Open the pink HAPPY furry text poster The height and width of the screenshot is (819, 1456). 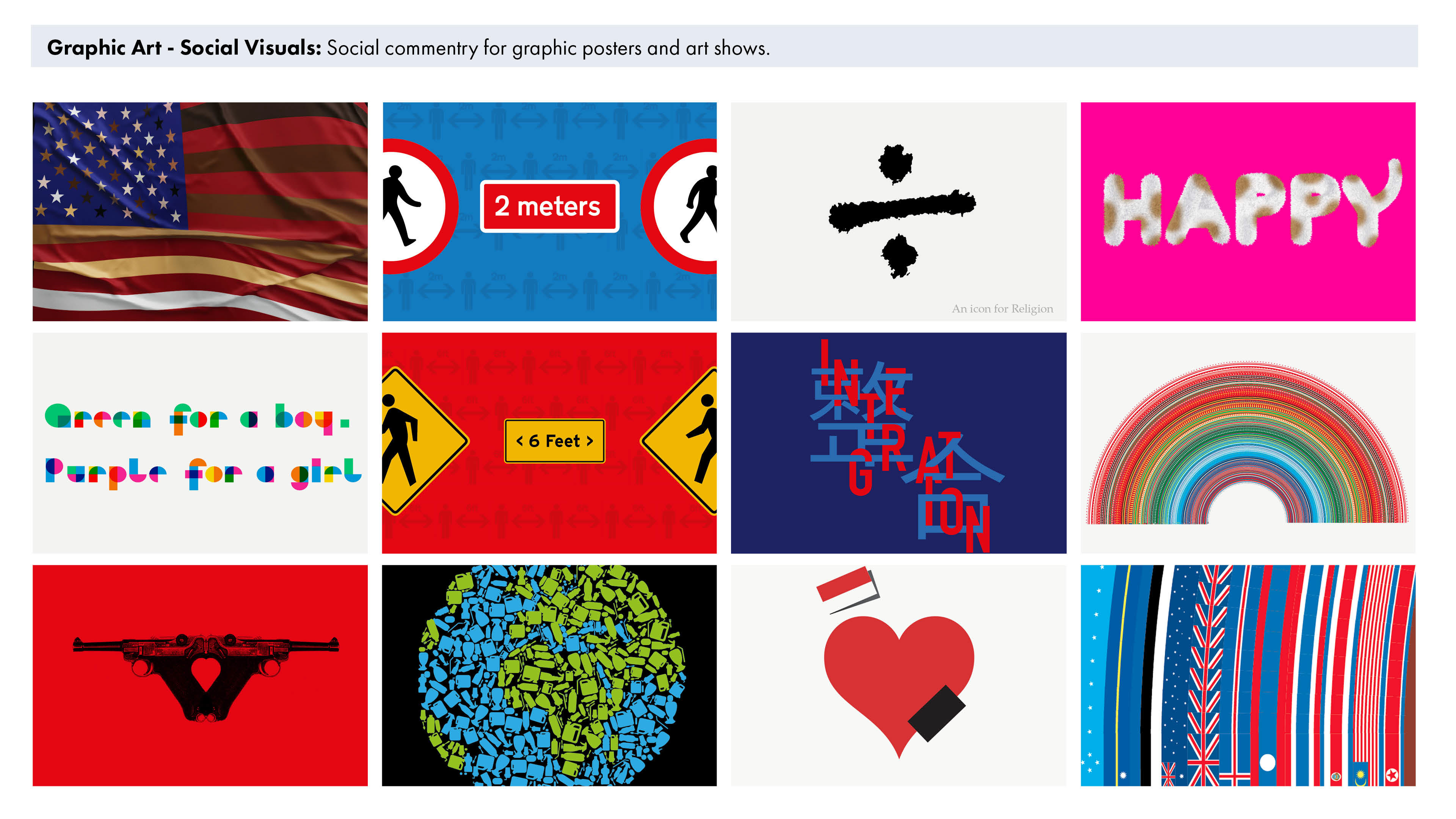(1248, 212)
